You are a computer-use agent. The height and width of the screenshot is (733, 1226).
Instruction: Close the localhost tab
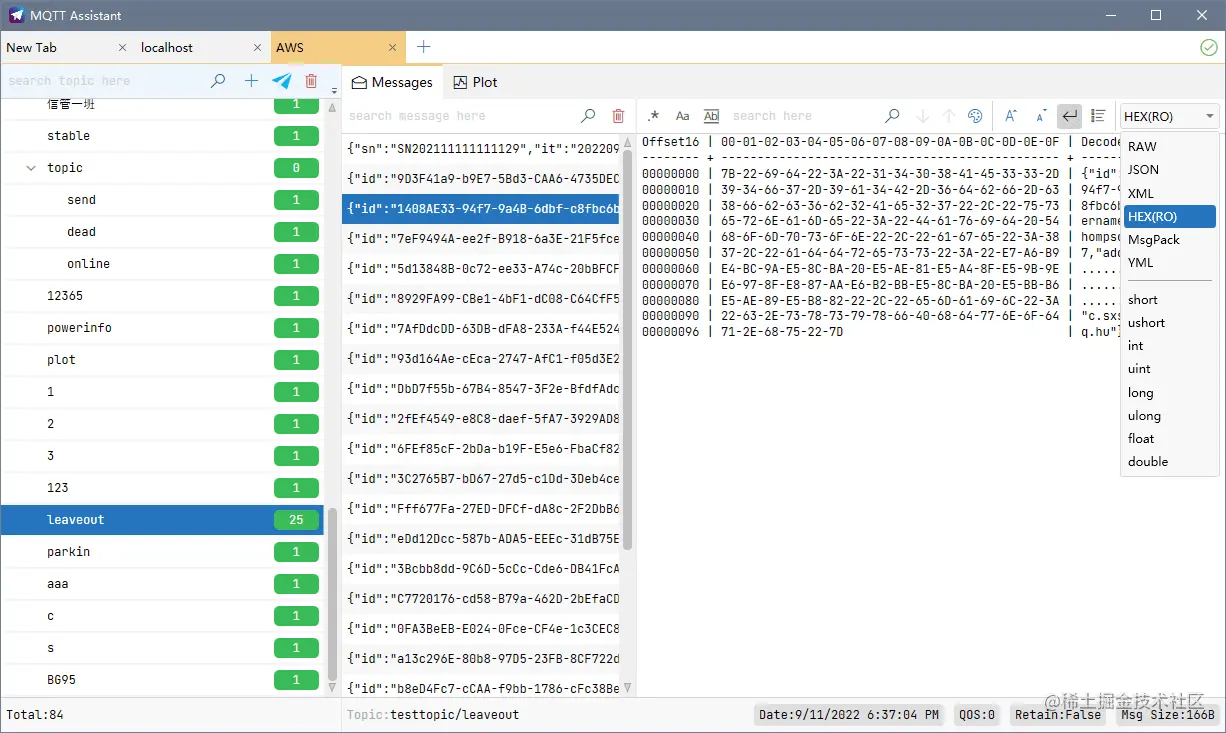tap(258, 47)
